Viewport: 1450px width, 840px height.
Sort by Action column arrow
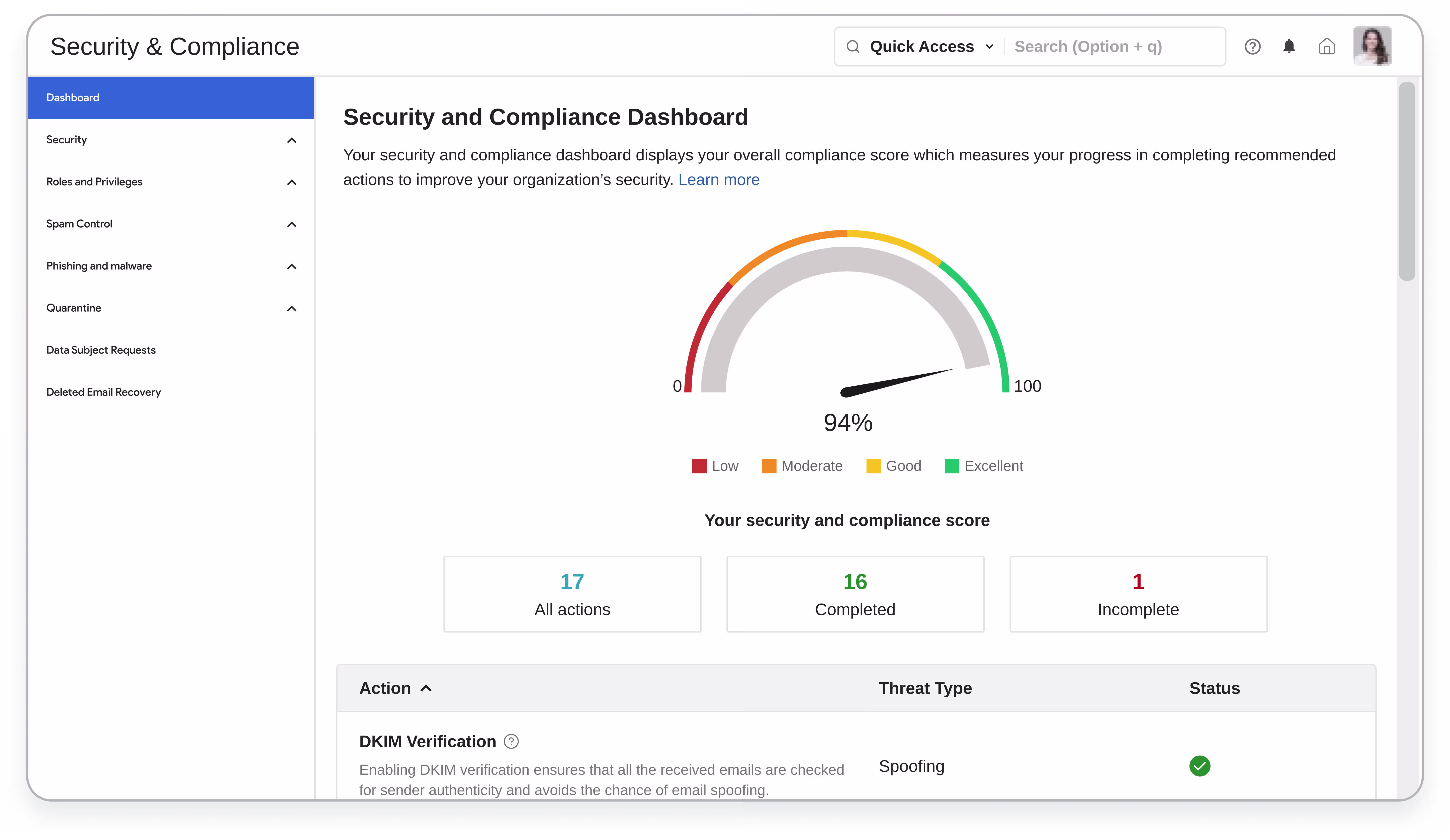[426, 688]
